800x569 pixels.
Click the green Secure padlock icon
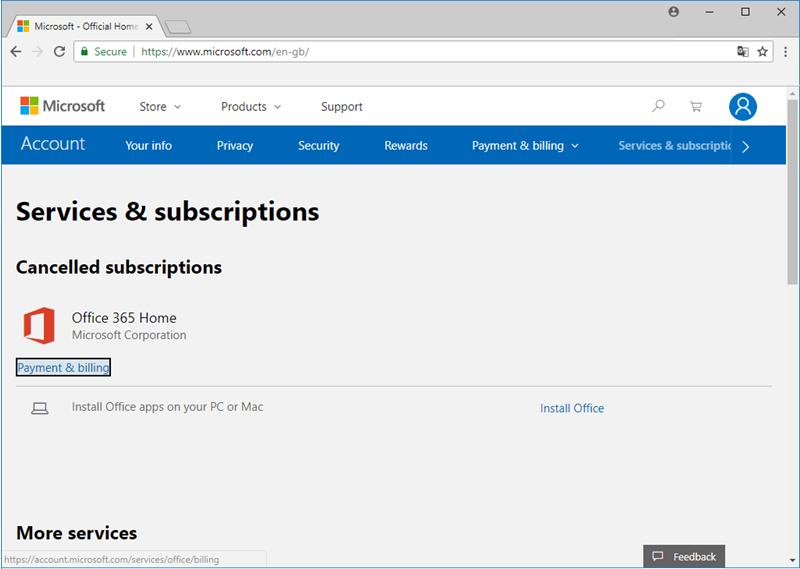[85, 52]
